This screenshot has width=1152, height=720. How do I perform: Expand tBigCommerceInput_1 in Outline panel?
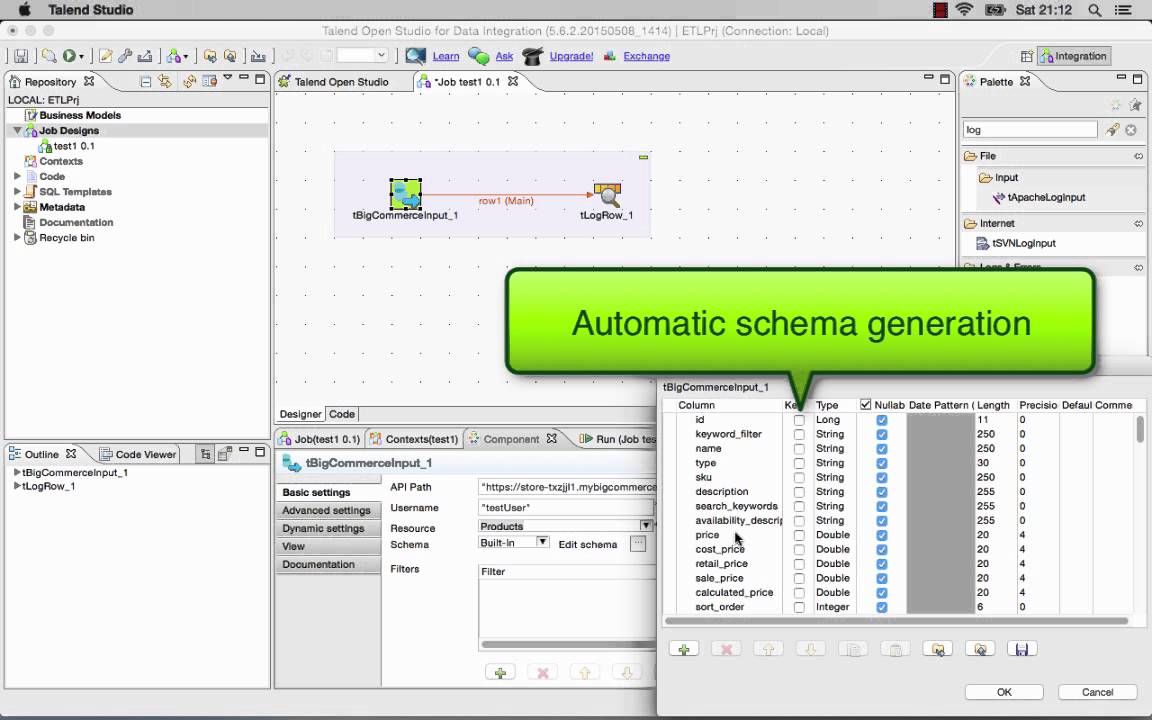(17, 472)
